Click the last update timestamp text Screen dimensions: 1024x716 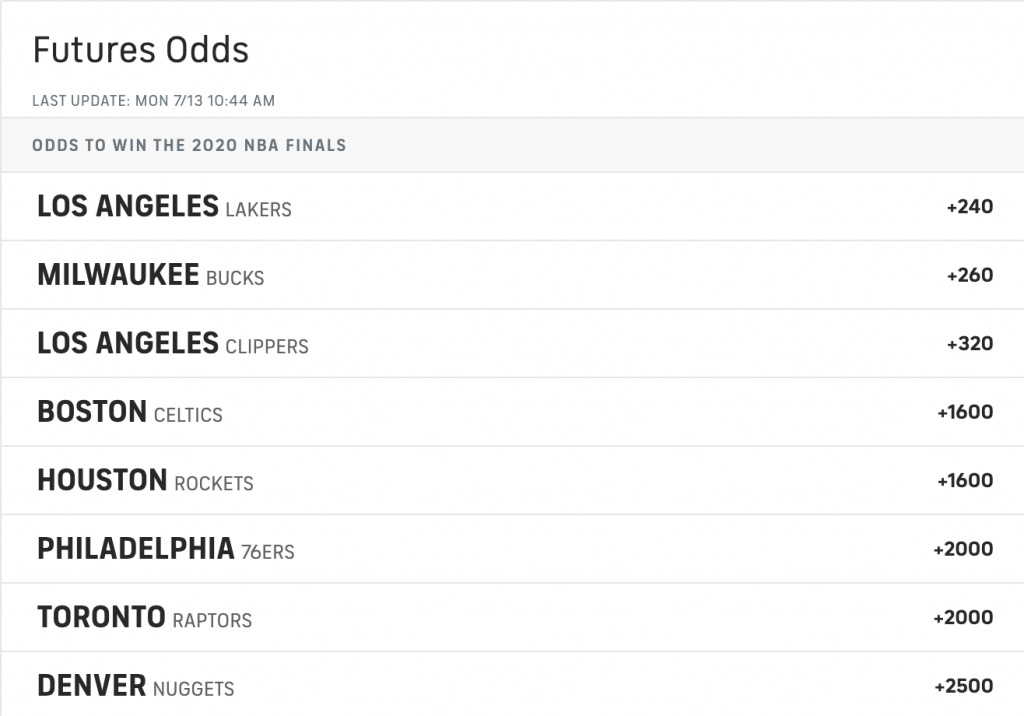(153, 101)
